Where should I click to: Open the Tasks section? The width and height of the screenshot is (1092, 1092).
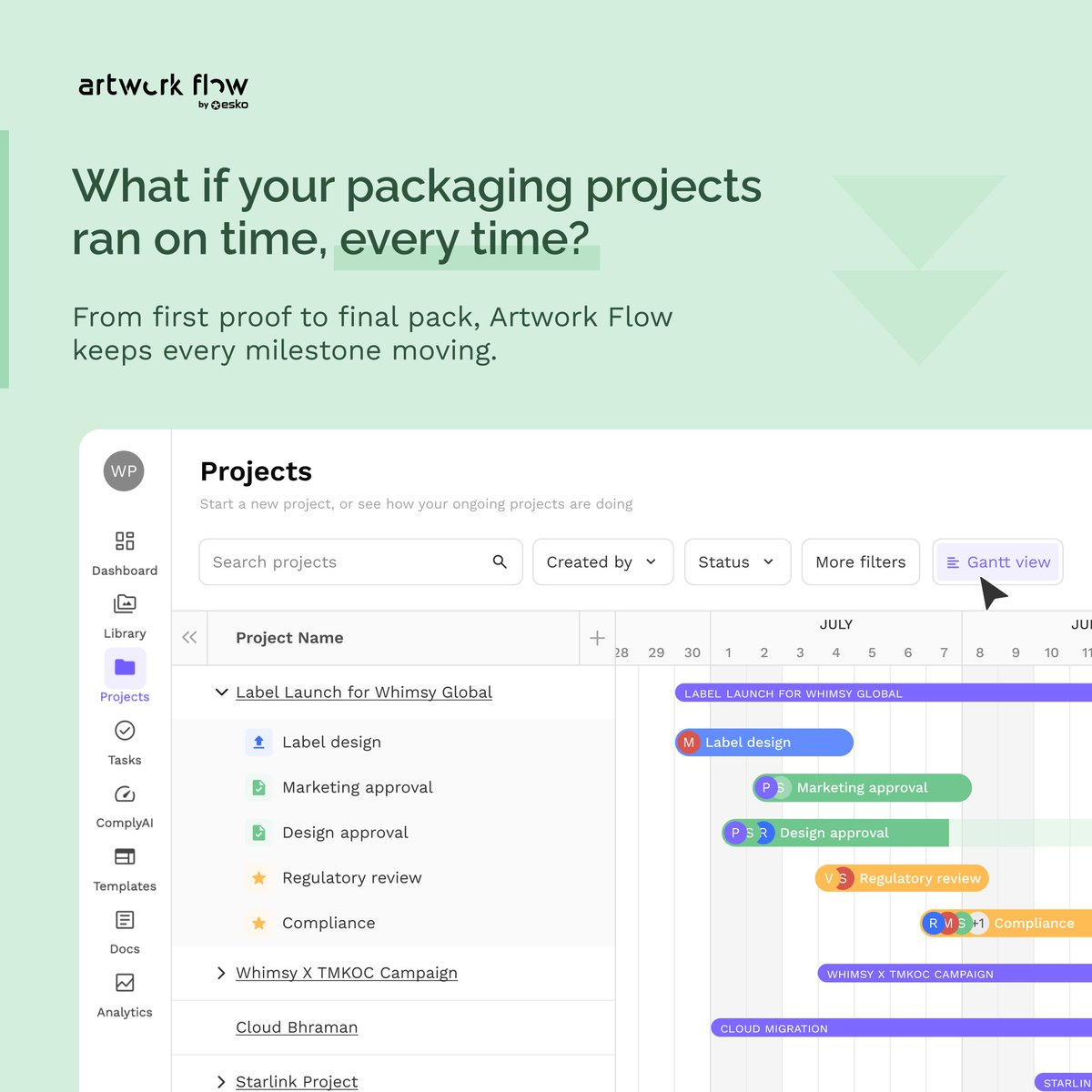tap(125, 742)
